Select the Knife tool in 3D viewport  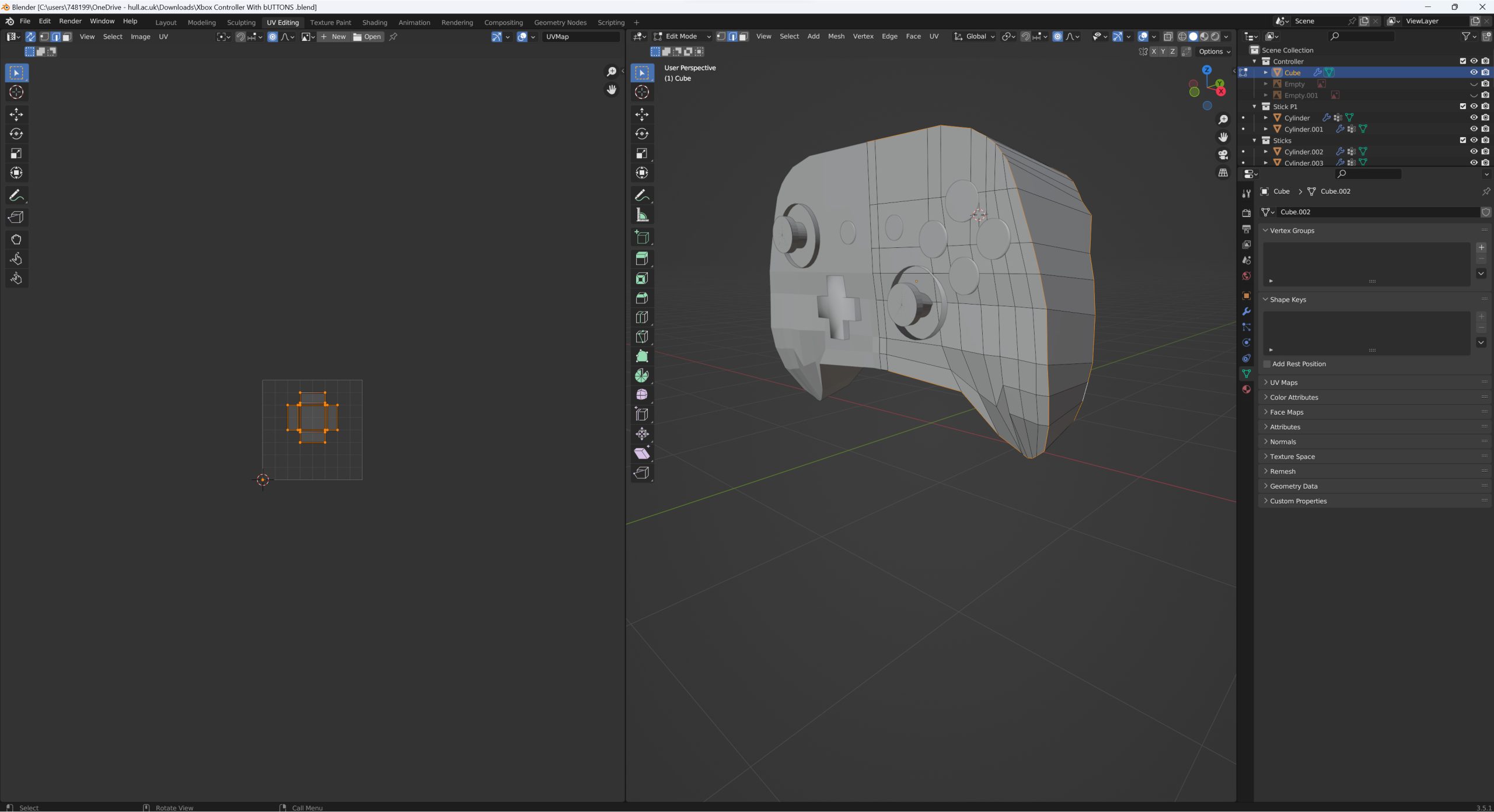(641, 337)
